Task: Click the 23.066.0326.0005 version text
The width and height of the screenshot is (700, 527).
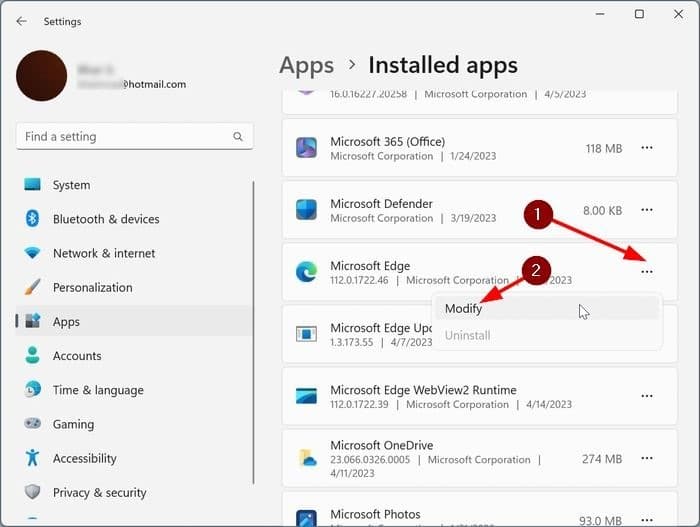Action: [x=370, y=460]
